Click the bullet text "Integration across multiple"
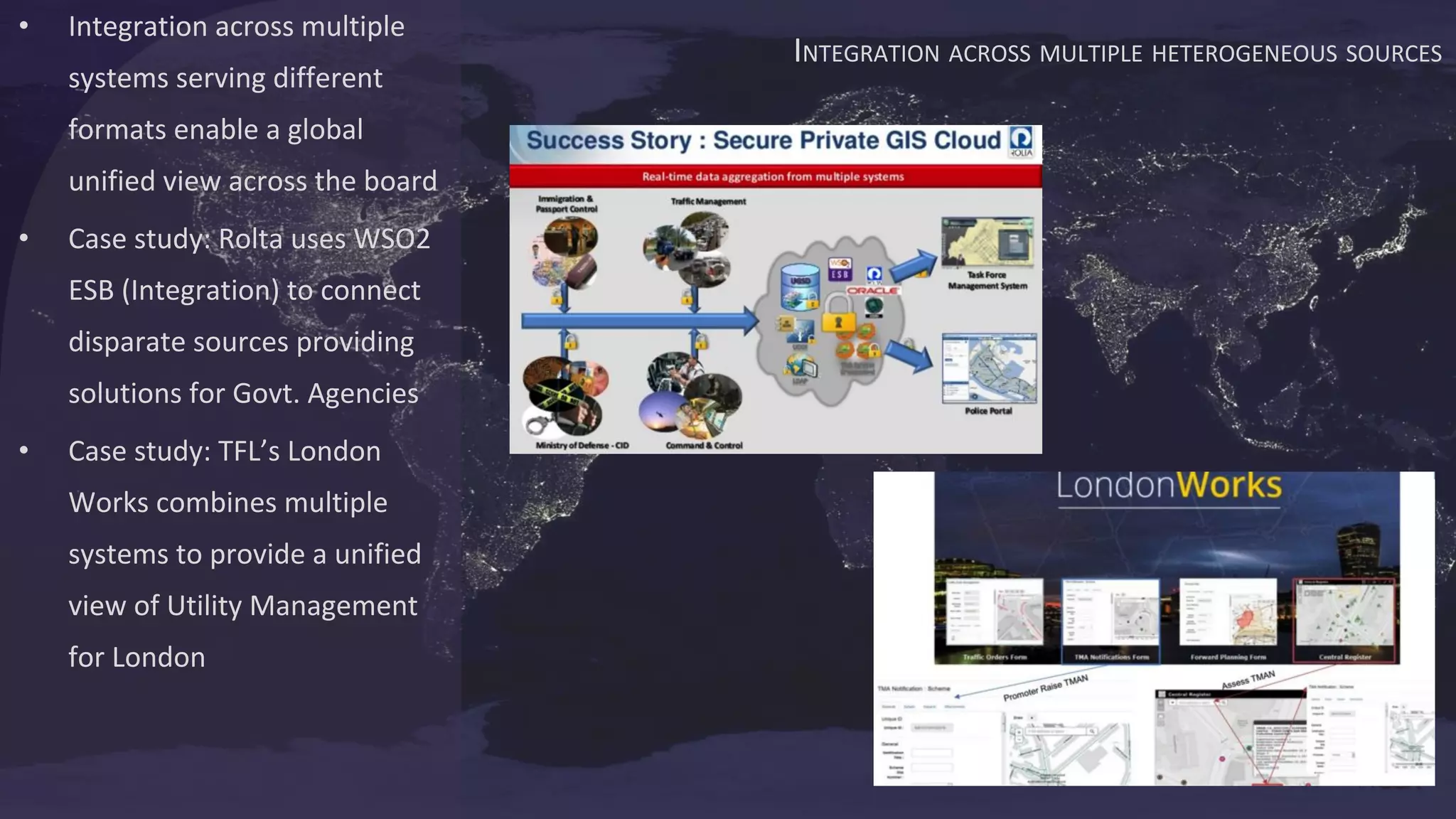 click(x=236, y=27)
